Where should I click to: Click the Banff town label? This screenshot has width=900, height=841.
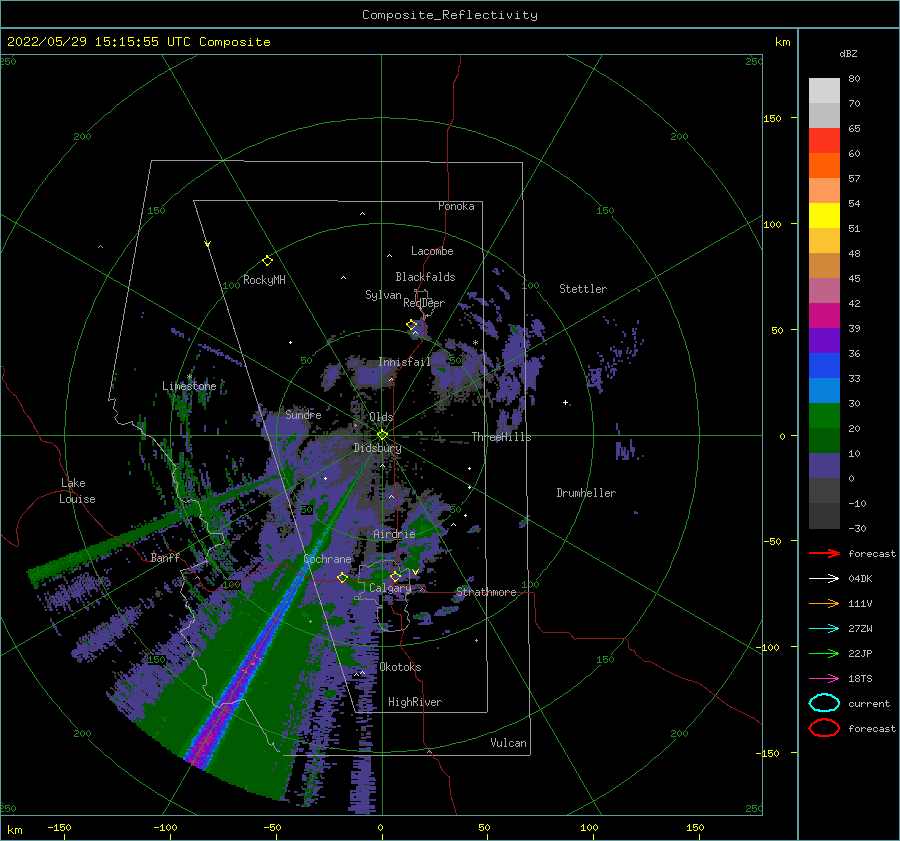(165, 557)
